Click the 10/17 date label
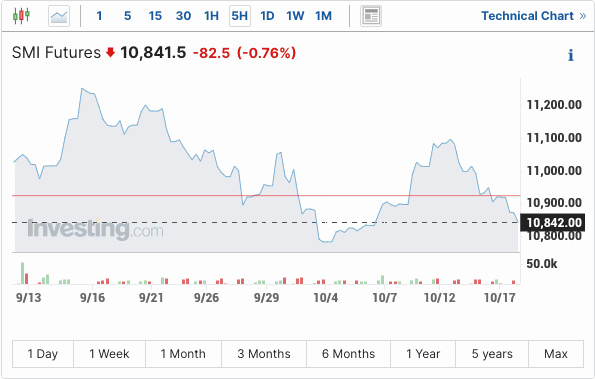 click(x=500, y=297)
